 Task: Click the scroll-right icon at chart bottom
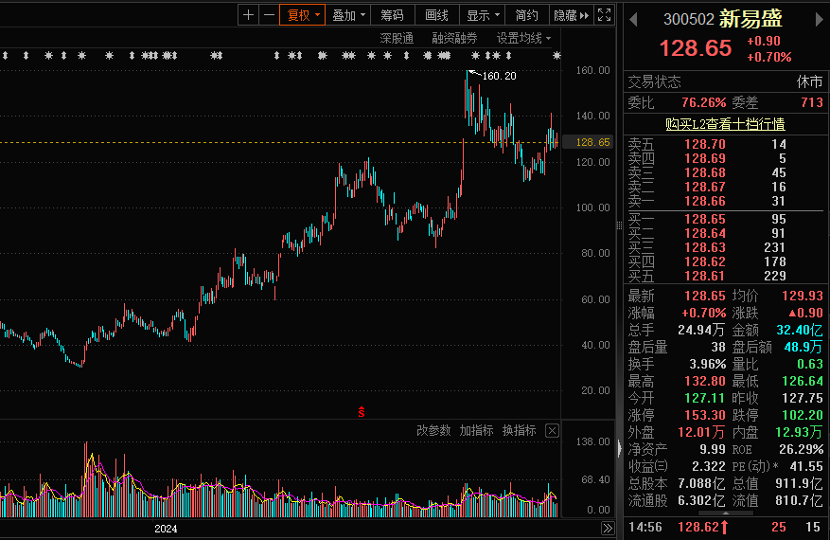pyautogui.click(x=607, y=528)
